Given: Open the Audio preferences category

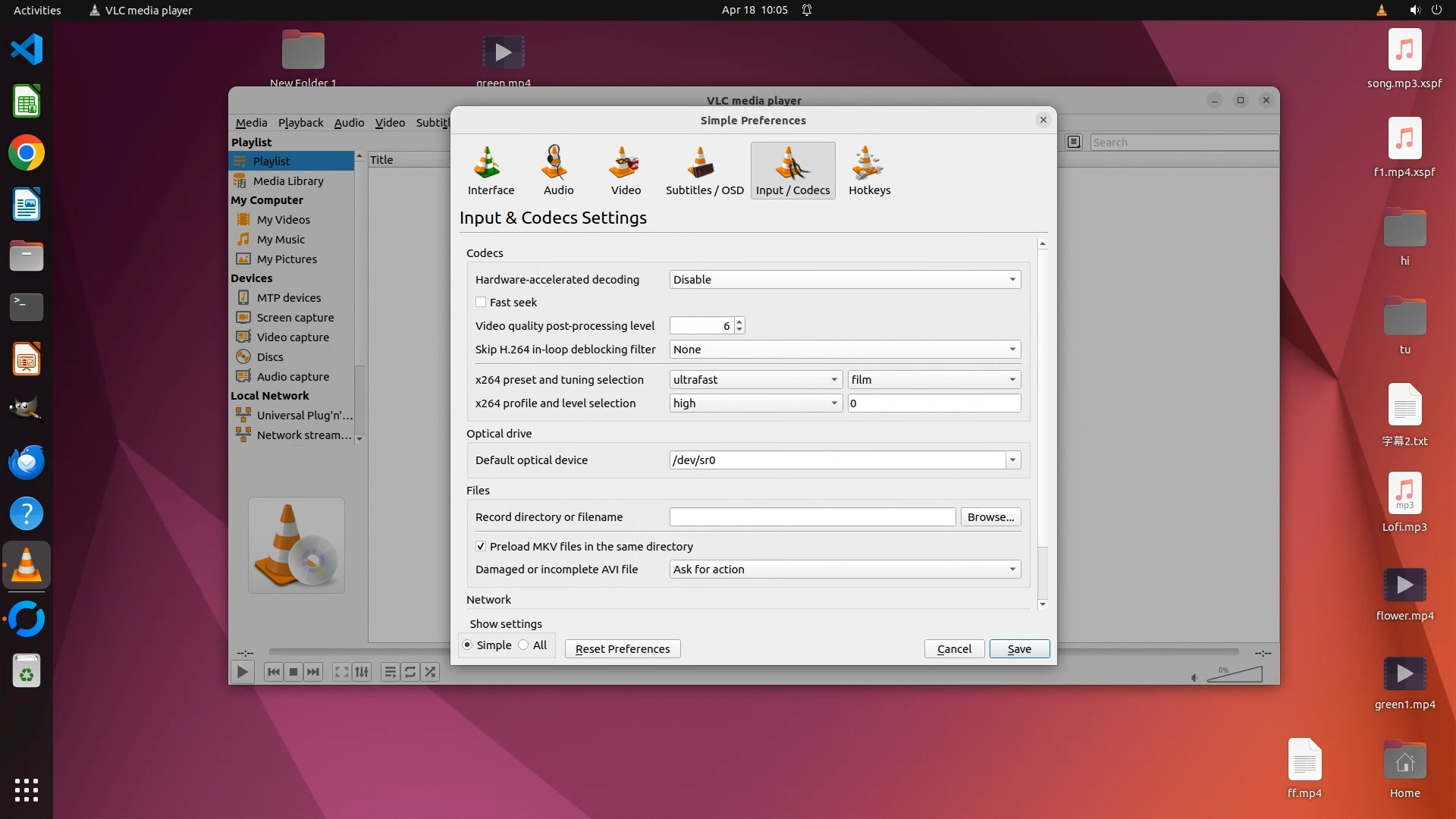Looking at the screenshot, I should 558,171.
